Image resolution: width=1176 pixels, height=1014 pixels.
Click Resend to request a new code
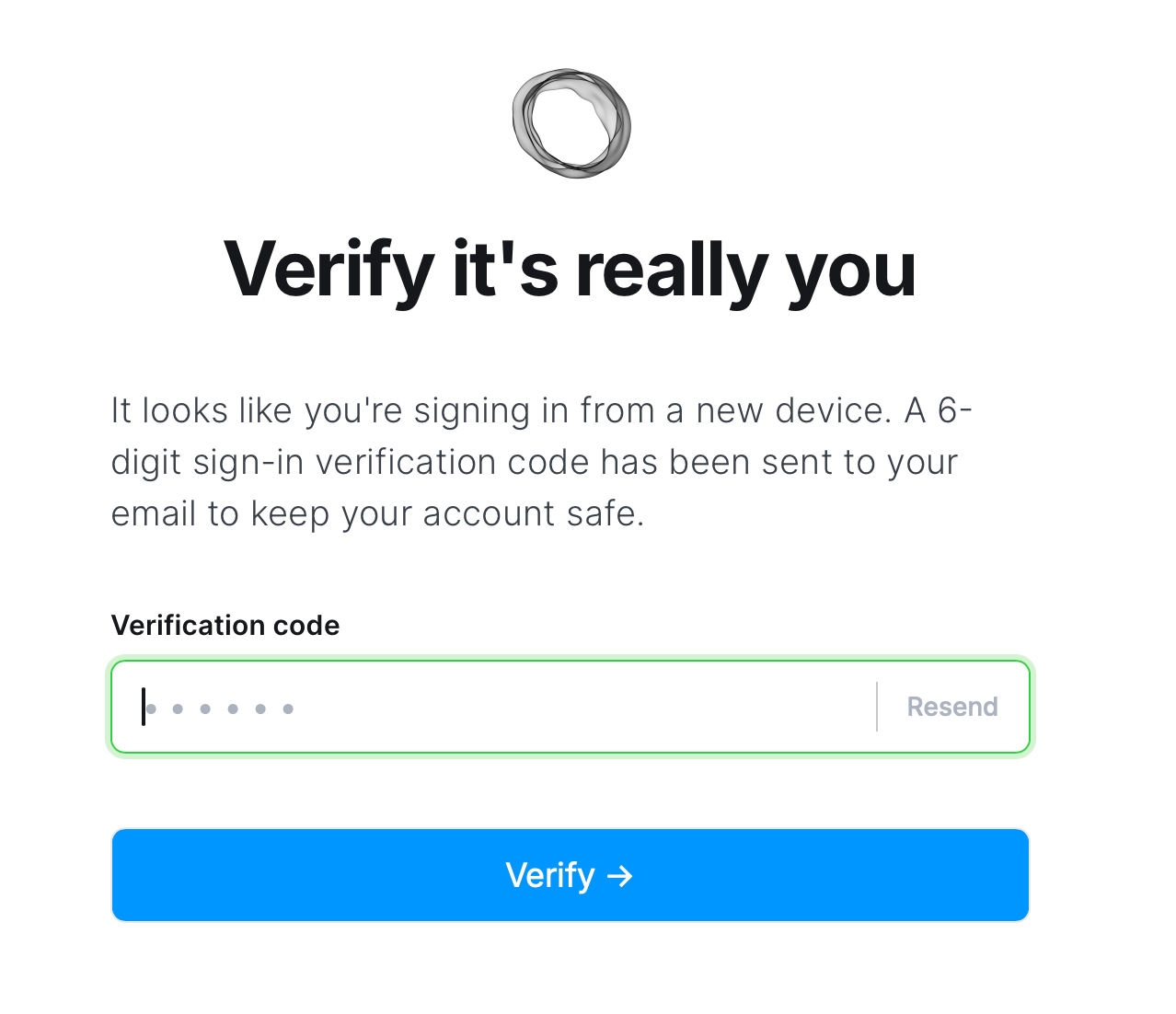coord(952,707)
